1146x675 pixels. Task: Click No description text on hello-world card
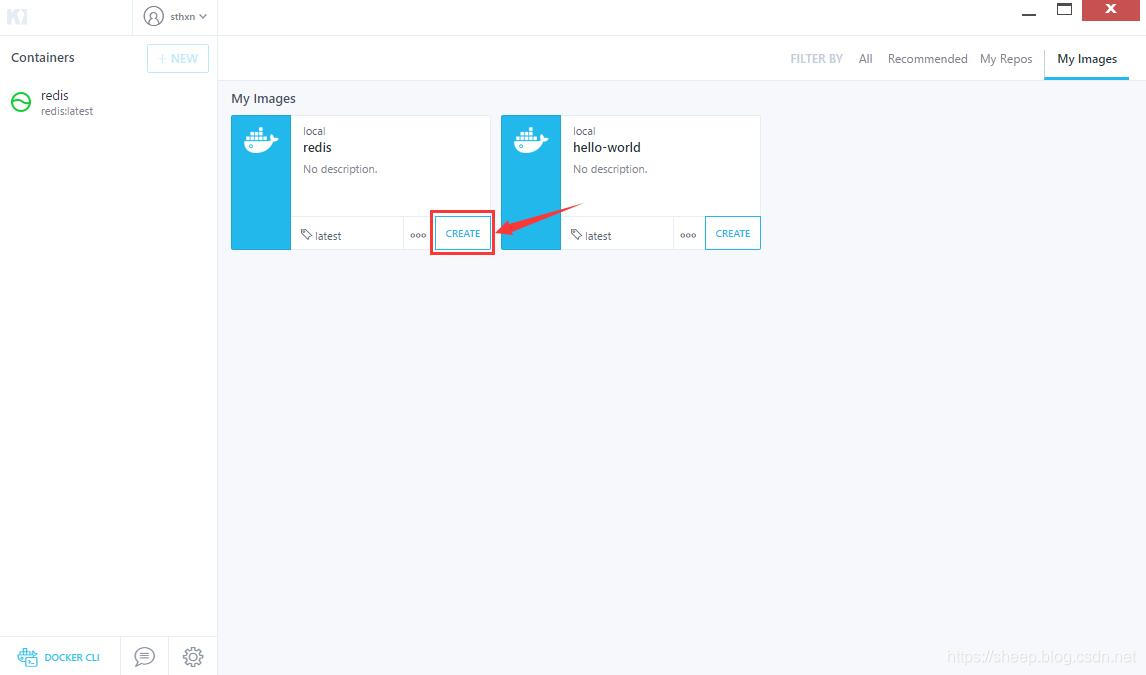[610, 169]
